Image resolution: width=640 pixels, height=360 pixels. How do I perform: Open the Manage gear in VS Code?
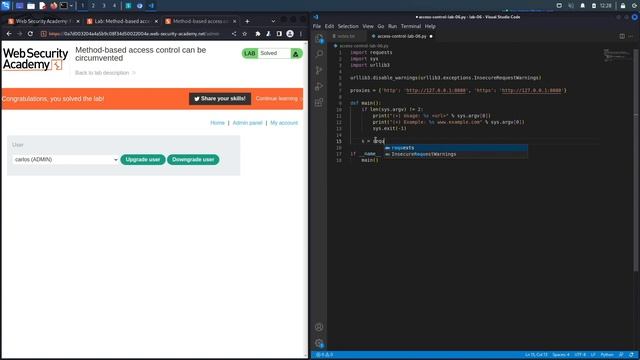point(319,343)
